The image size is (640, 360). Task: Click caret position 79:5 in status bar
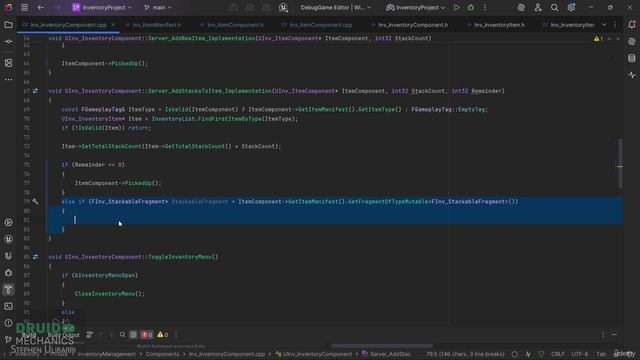465,354
